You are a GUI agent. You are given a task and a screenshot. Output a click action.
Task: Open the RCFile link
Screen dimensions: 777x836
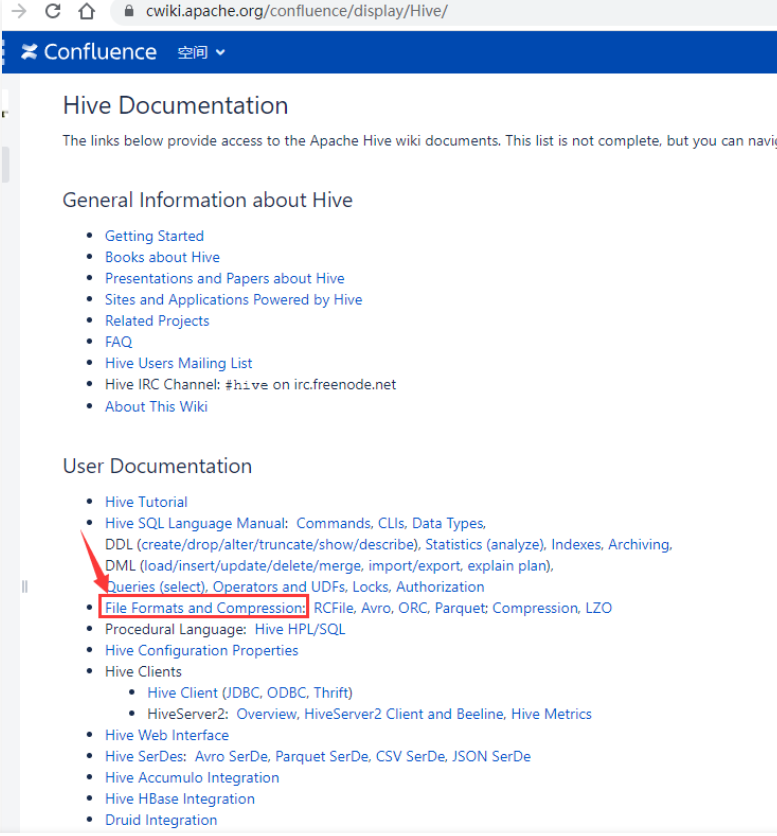pos(335,608)
